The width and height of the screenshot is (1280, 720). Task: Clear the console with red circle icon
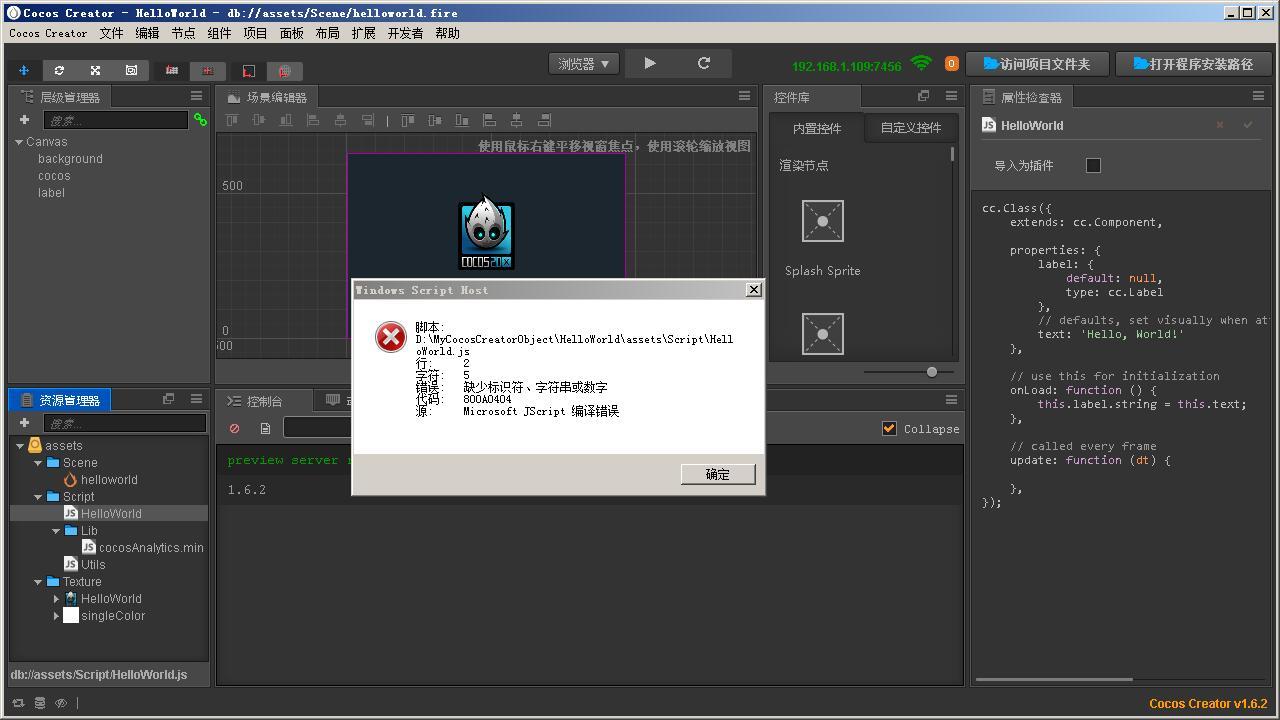point(235,428)
